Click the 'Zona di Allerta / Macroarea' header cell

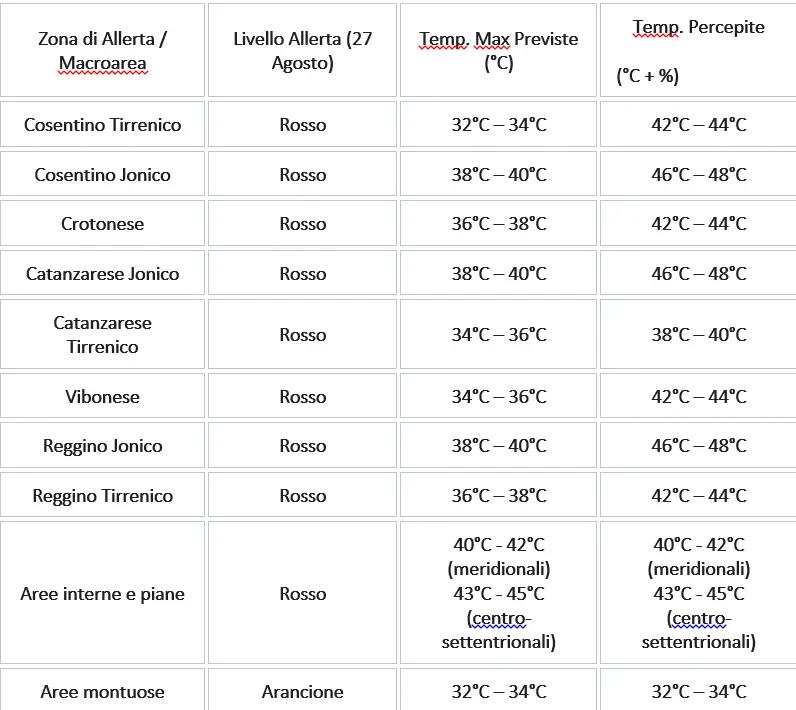click(102, 50)
